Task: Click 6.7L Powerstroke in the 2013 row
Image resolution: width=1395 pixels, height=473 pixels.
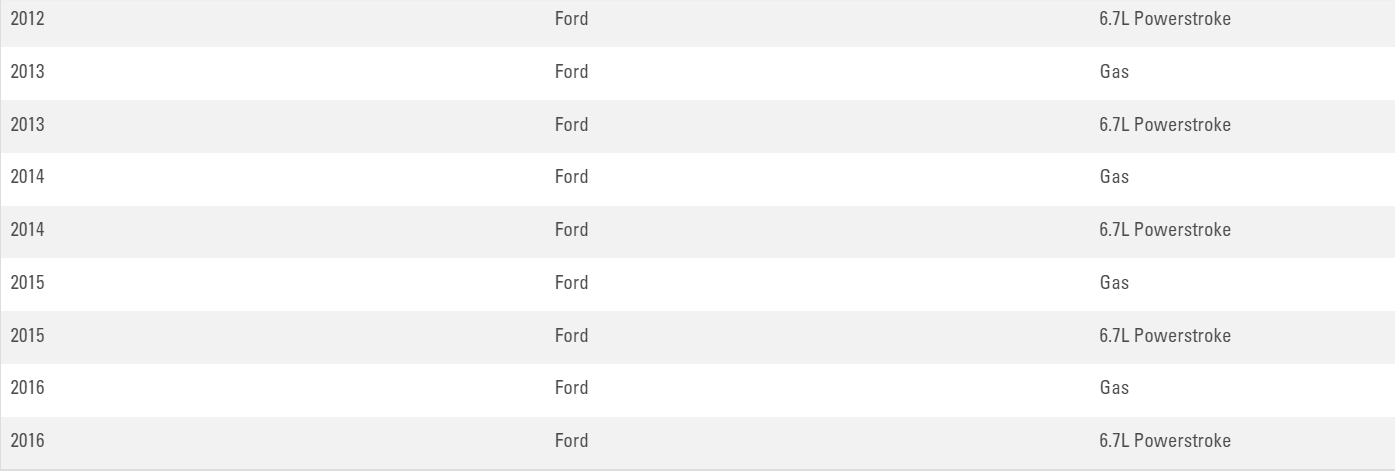Action: tap(1164, 125)
